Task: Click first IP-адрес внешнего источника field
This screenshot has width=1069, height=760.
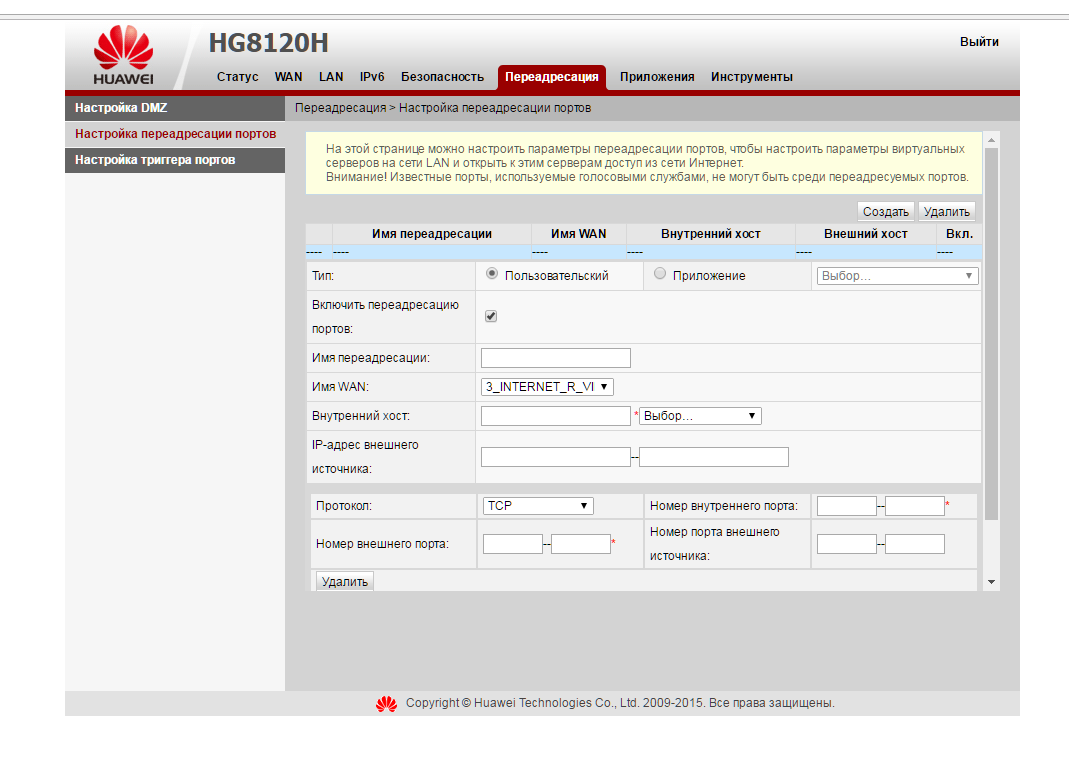Action: click(556, 457)
